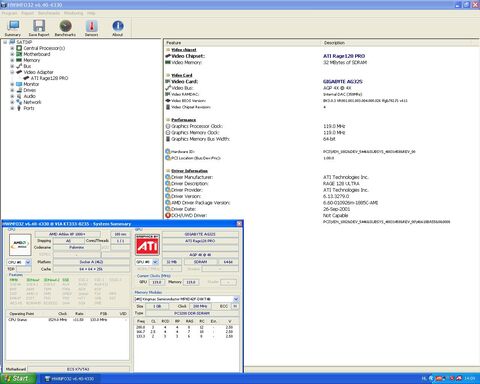Click the Network tree icon

[x=19, y=102]
